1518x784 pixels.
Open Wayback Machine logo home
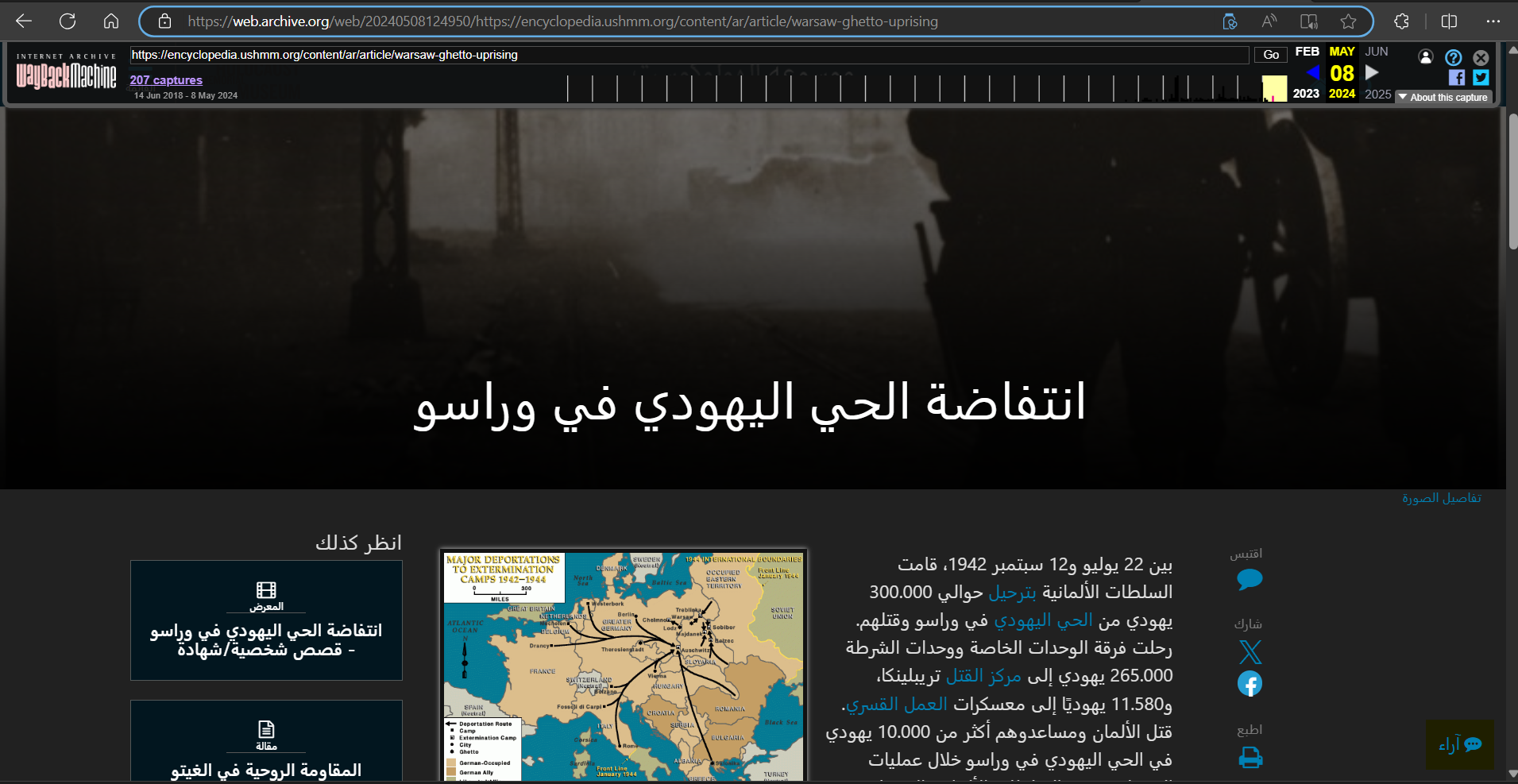point(66,71)
